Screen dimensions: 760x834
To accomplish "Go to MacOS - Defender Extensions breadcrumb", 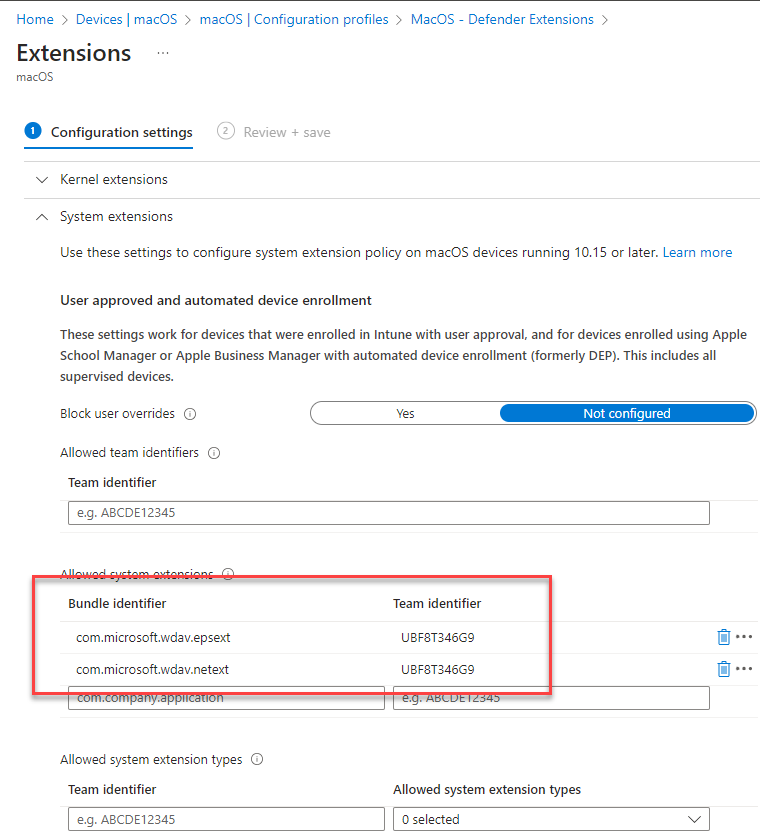I will (x=502, y=20).
